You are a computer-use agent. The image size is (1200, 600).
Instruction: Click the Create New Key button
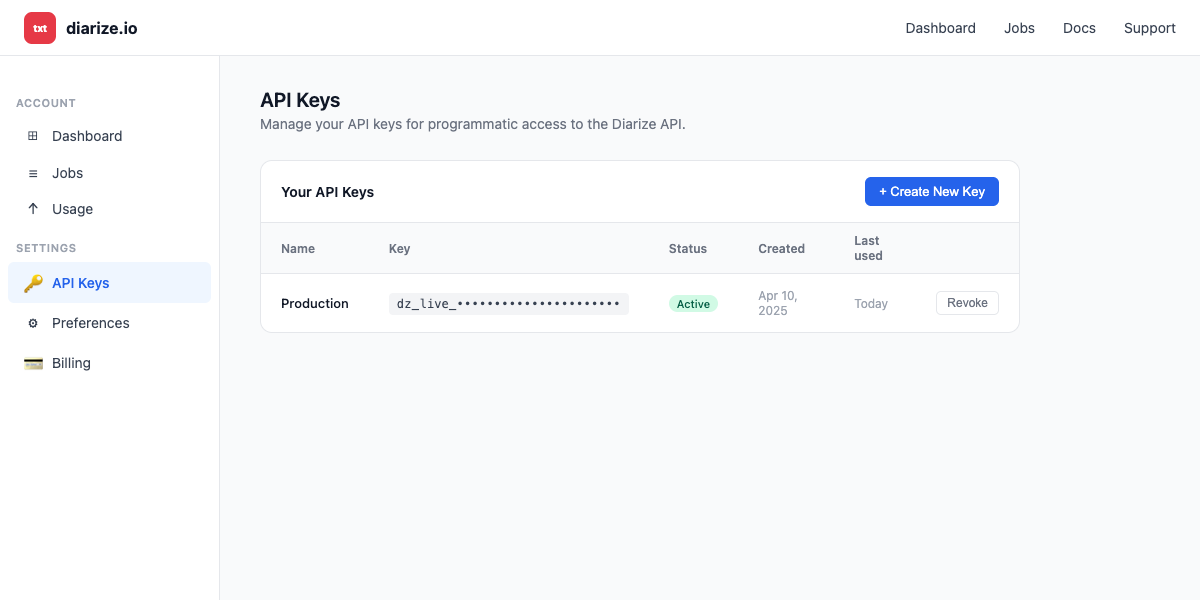[x=931, y=190]
